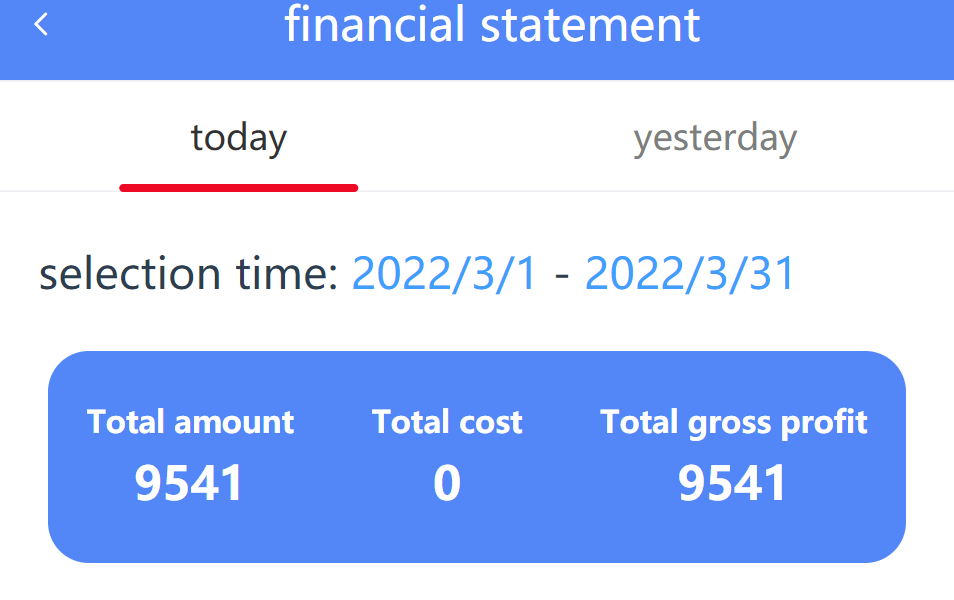This screenshot has width=954, height=600.
Task: Click the Total cost value 0
Action: pyautogui.click(x=447, y=484)
